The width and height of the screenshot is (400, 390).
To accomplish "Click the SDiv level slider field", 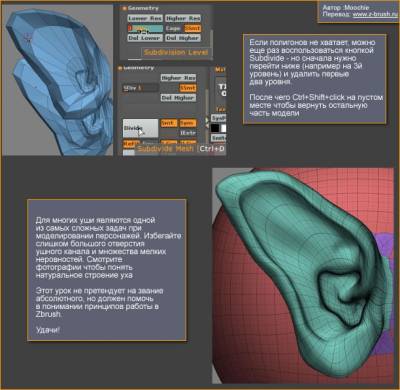I will (x=140, y=88).
